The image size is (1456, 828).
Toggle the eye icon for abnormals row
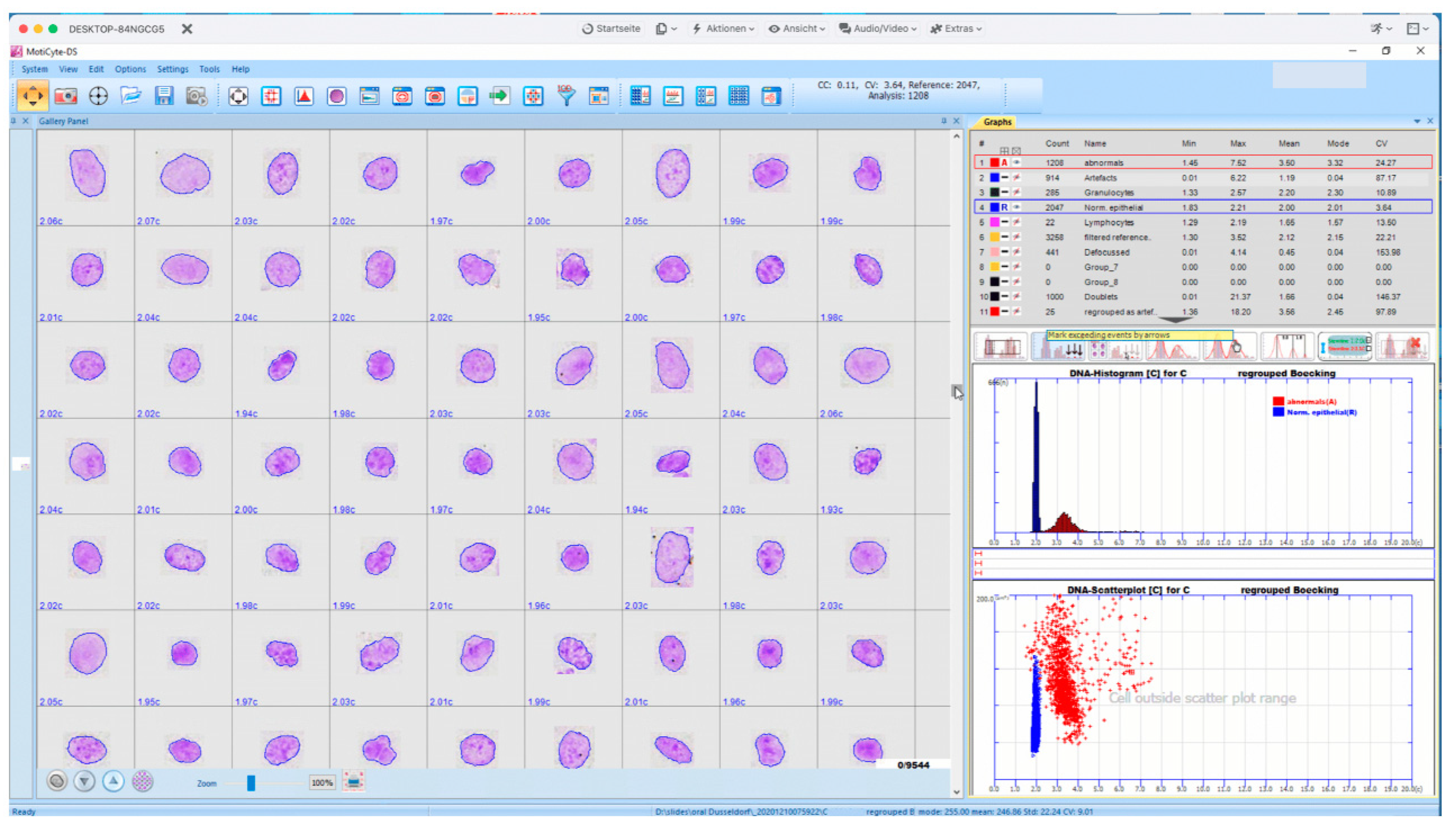pos(1017,163)
